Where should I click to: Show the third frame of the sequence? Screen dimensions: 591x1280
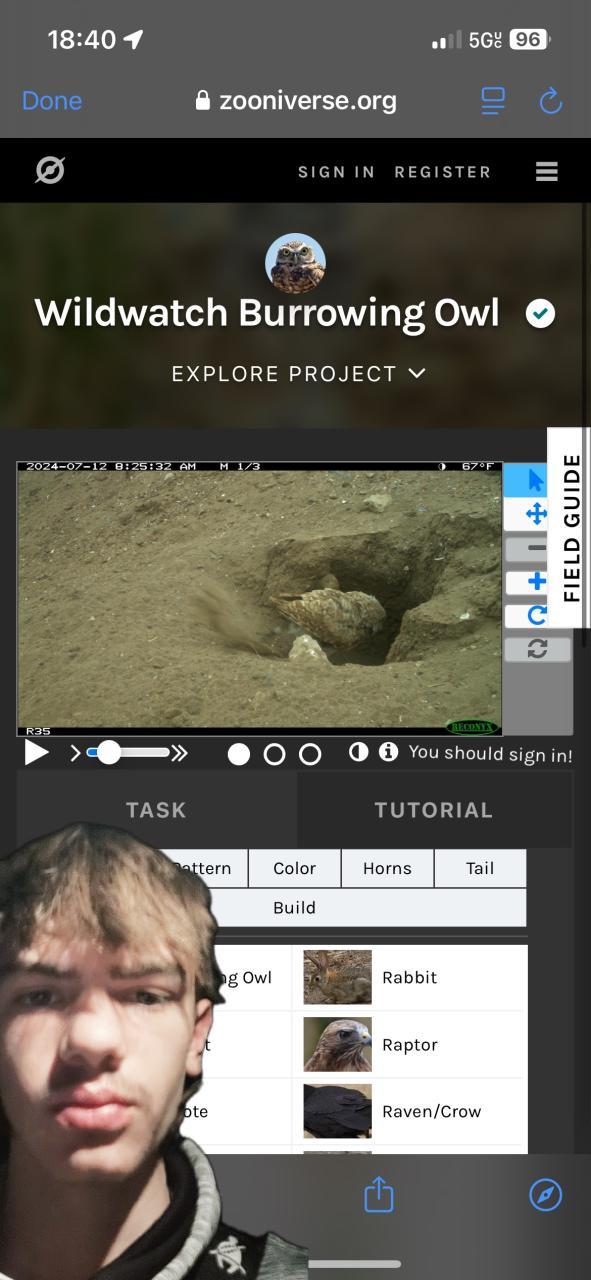click(311, 754)
